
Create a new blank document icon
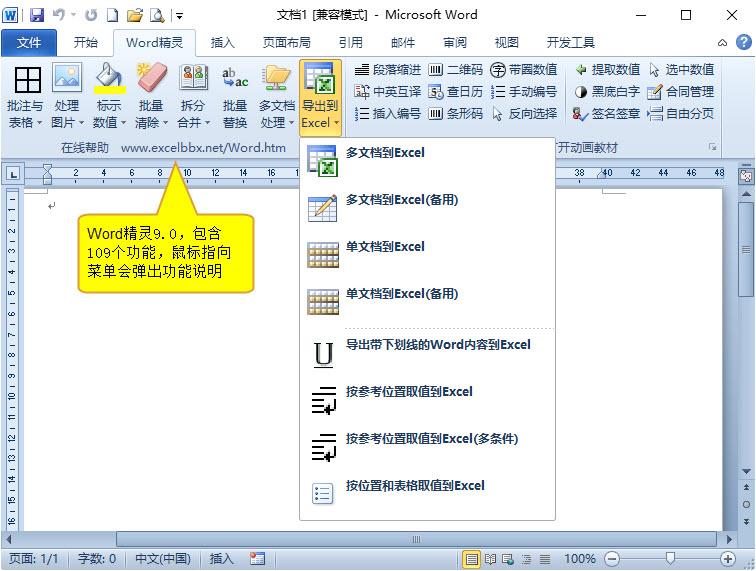(x=112, y=15)
